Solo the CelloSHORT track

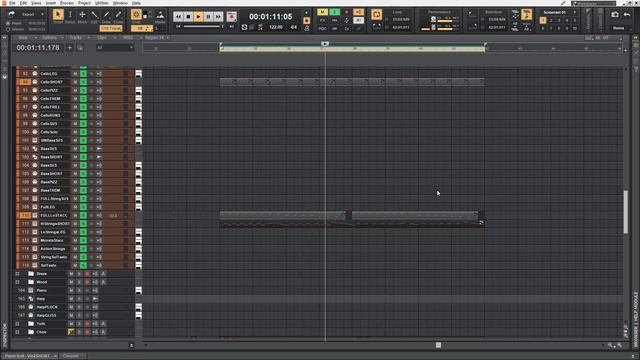coord(83,82)
